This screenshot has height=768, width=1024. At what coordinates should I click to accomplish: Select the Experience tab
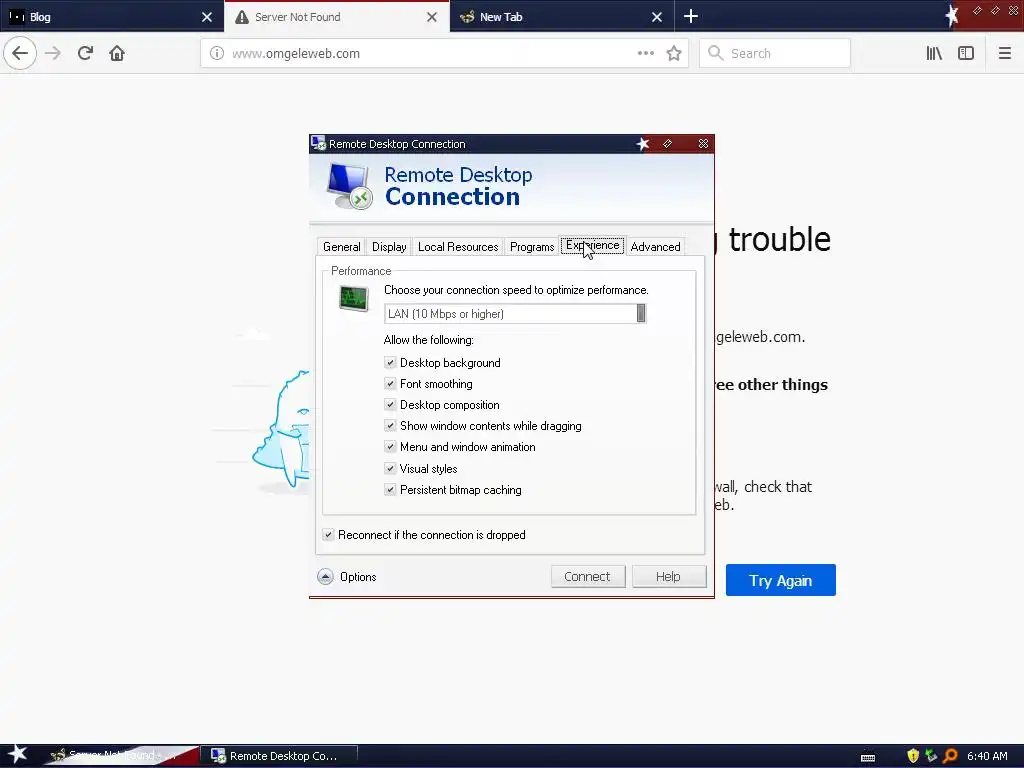[592, 246]
